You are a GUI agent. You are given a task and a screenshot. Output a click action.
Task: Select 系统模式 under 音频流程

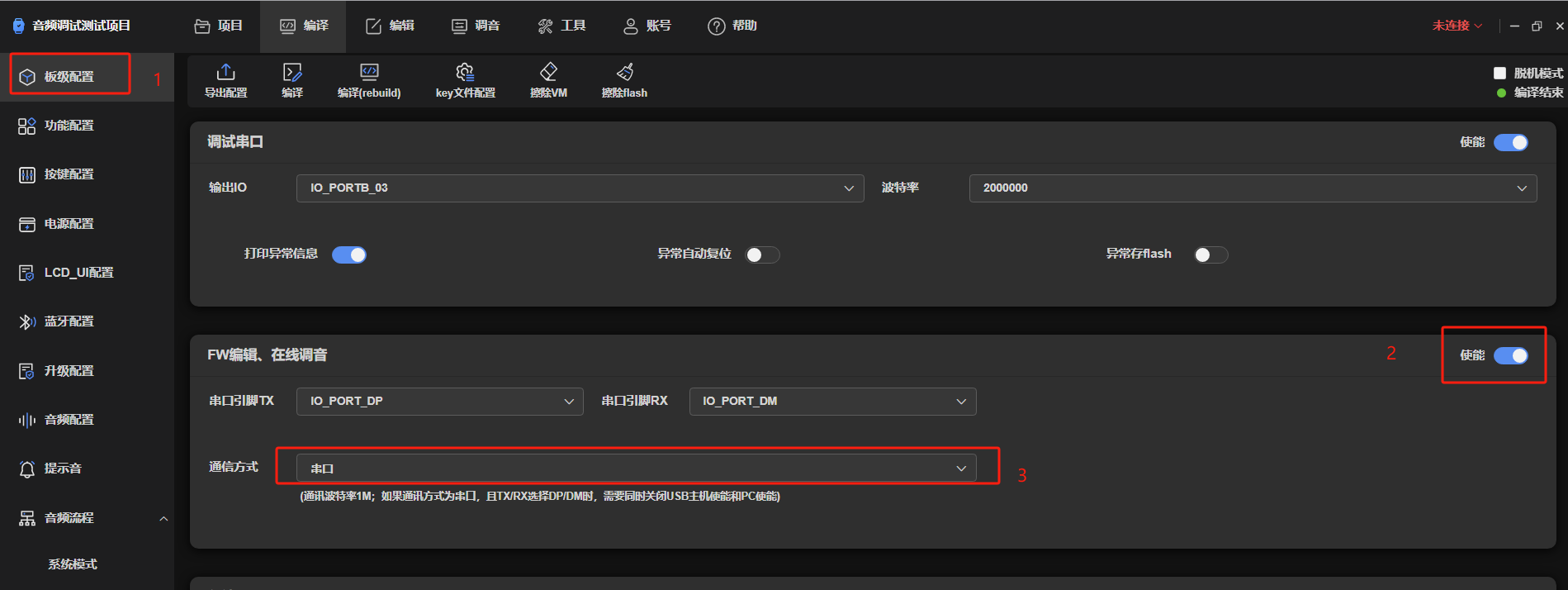tap(73, 564)
